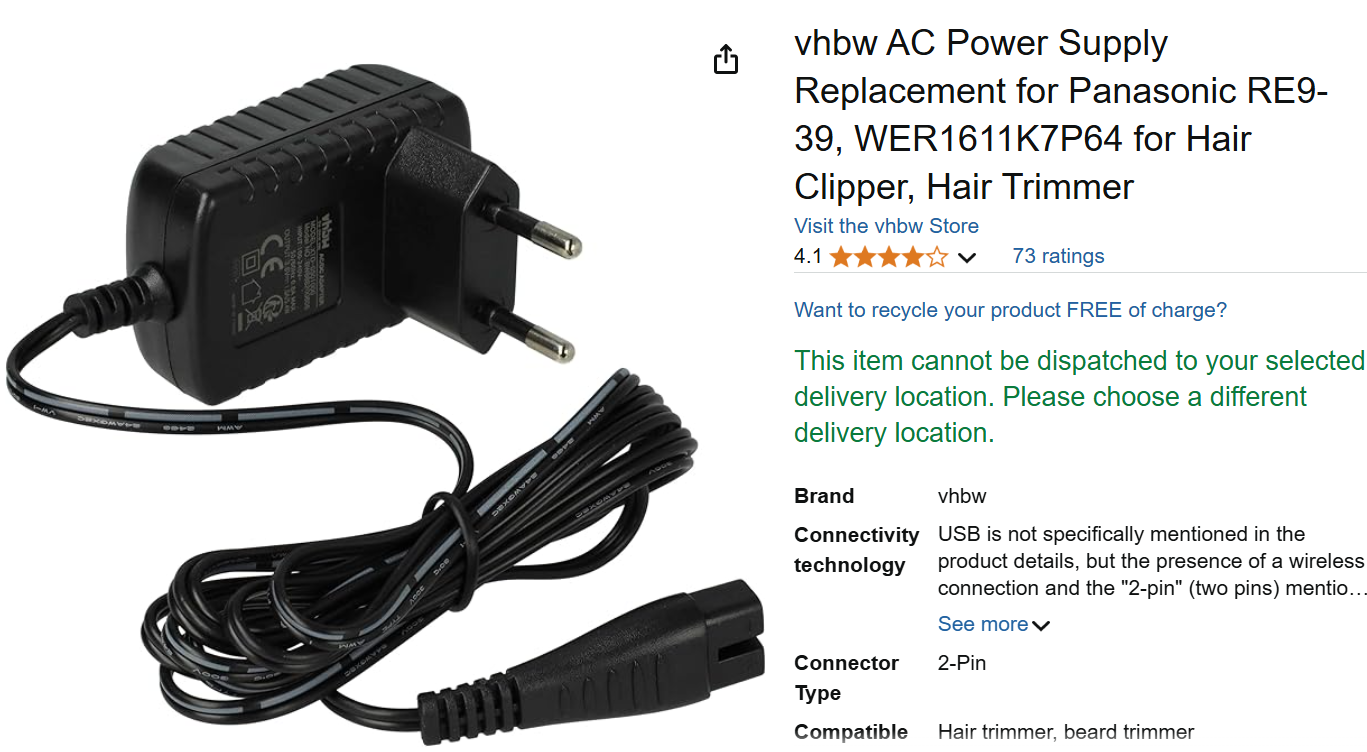The width and height of the screenshot is (1367, 752).
Task: Click the Hair trimmer, beard trimmer value
Action: coord(1066,732)
